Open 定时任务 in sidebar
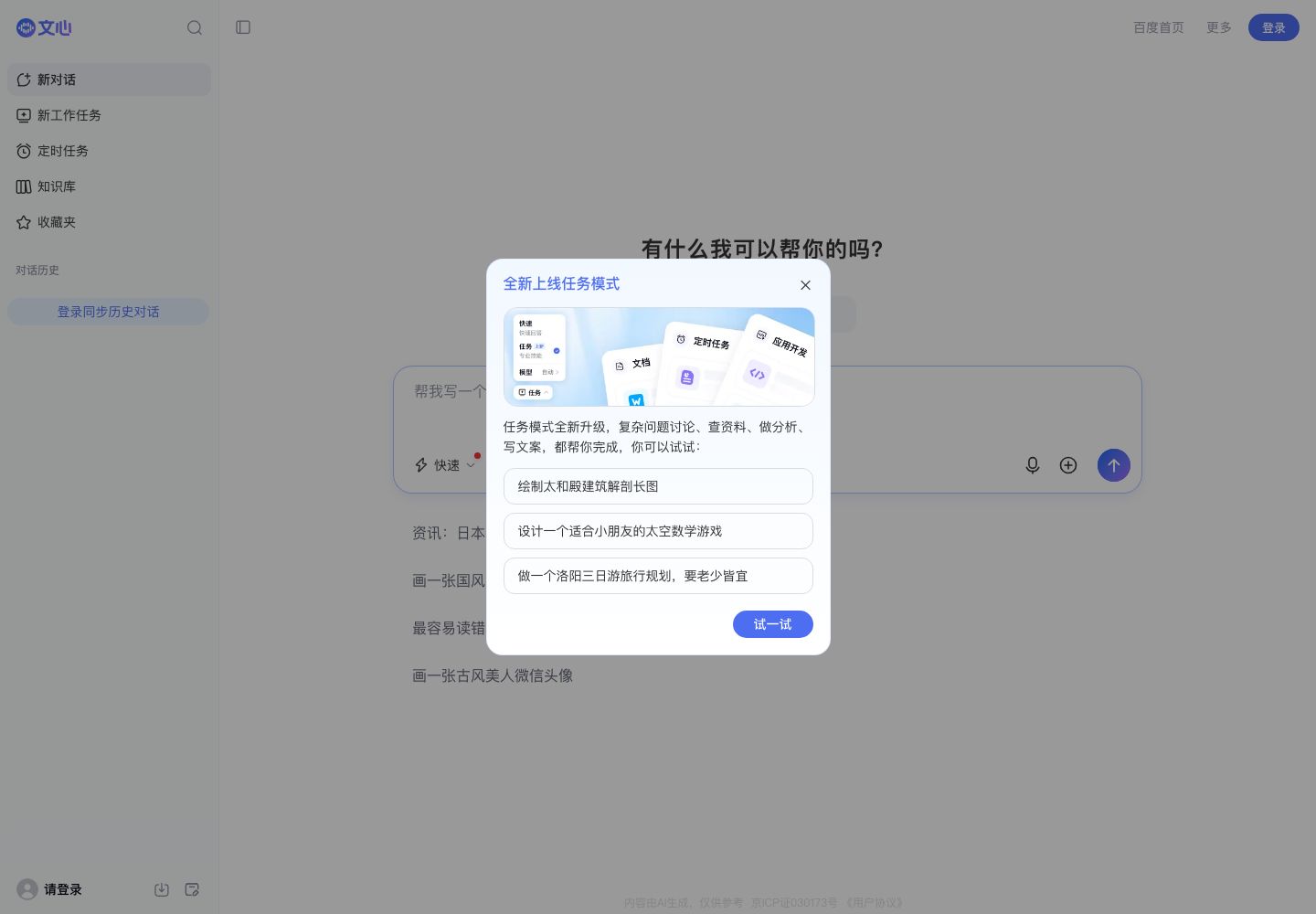This screenshot has height=914, width=1316. pyautogui.click(x=109, y=151)
